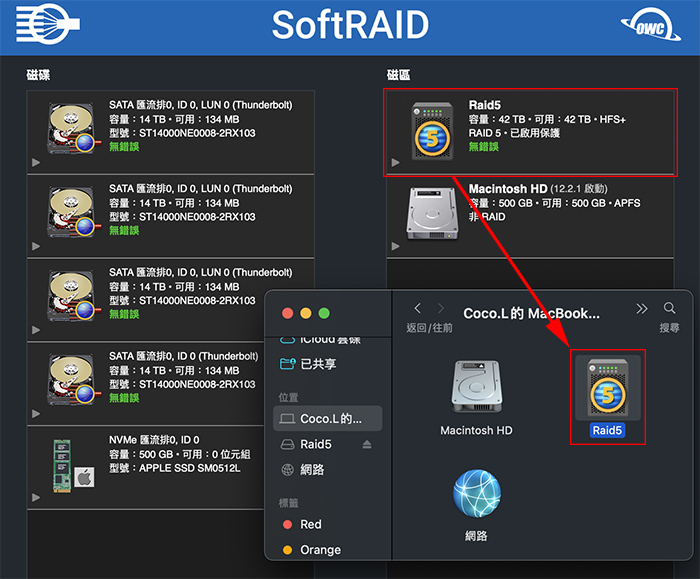
Task: Click '容量:500 GB · 可用:0 位元組' text
Action: pos(179,454)
